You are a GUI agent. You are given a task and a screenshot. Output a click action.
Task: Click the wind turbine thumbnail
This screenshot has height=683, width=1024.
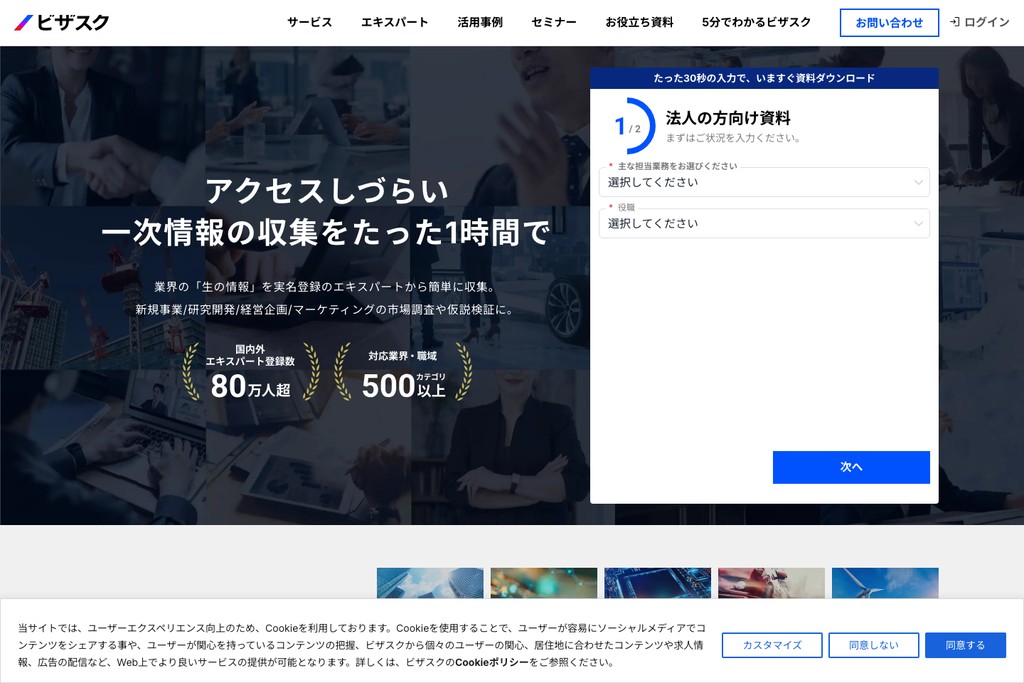click(885, 583)
